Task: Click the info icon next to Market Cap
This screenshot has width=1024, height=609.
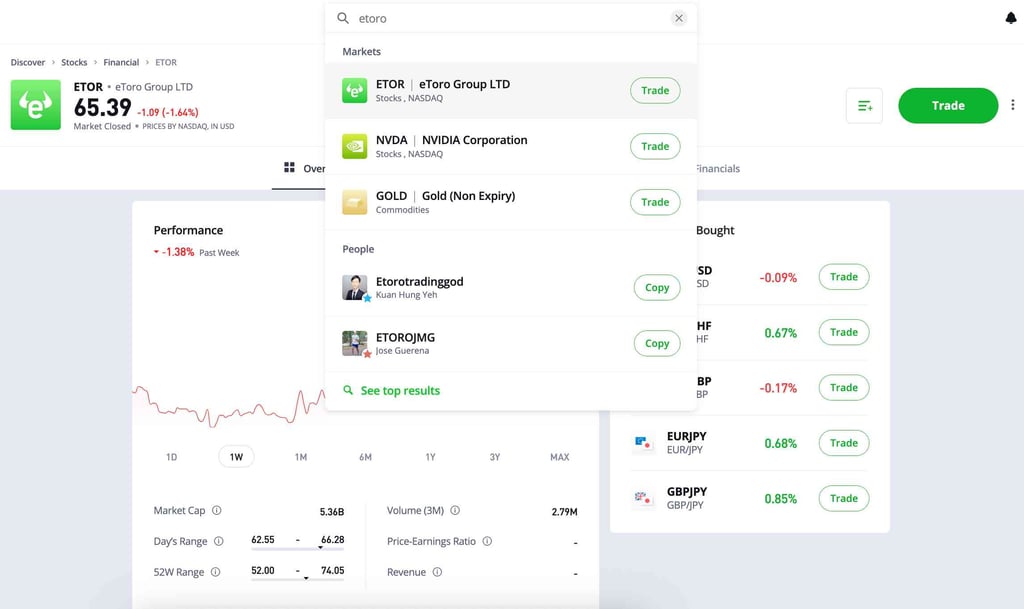Action: [x=219, y=510]
